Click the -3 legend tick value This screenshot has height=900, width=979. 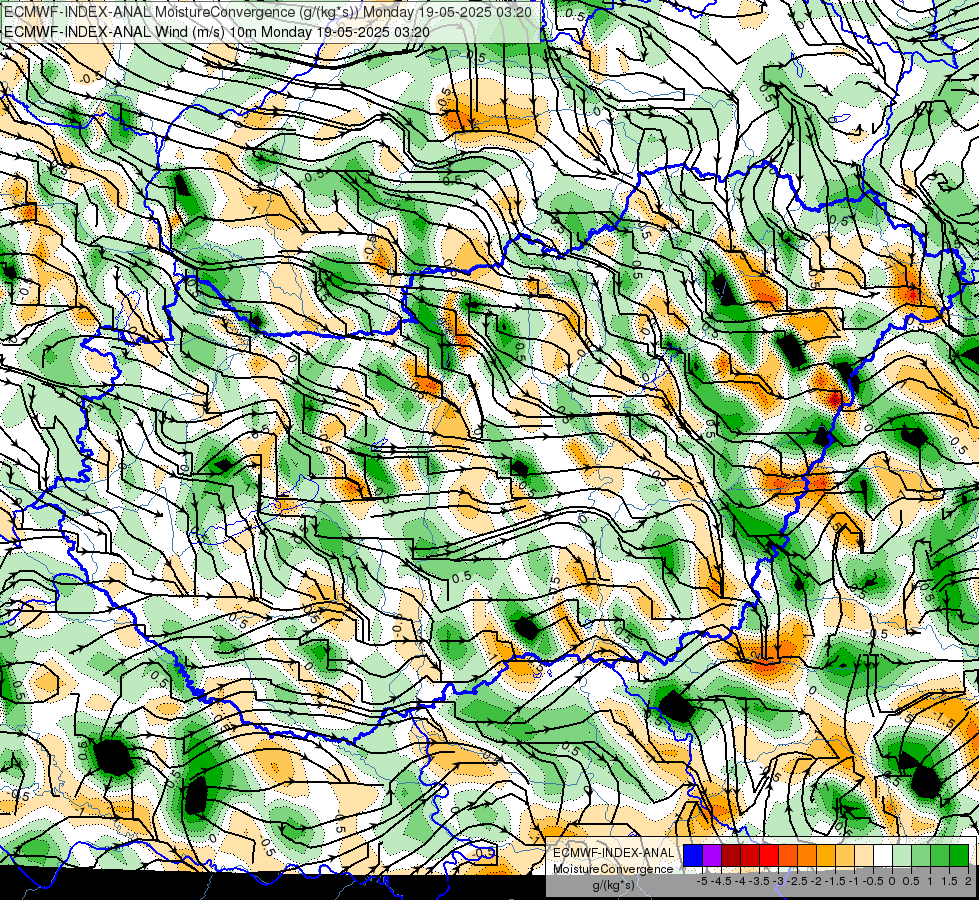click(x=779, y=881)
